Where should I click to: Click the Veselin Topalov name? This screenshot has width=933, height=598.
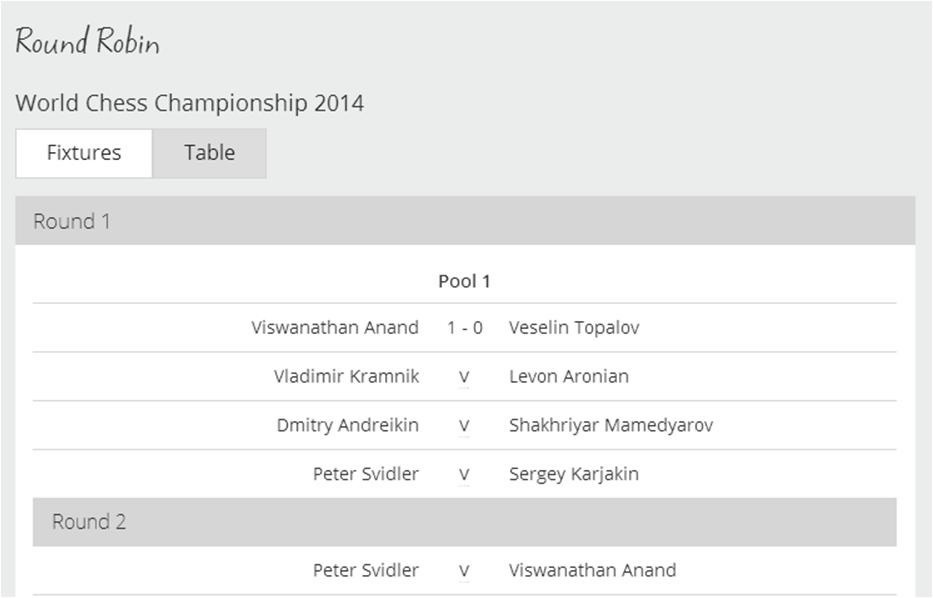(574, 327)
